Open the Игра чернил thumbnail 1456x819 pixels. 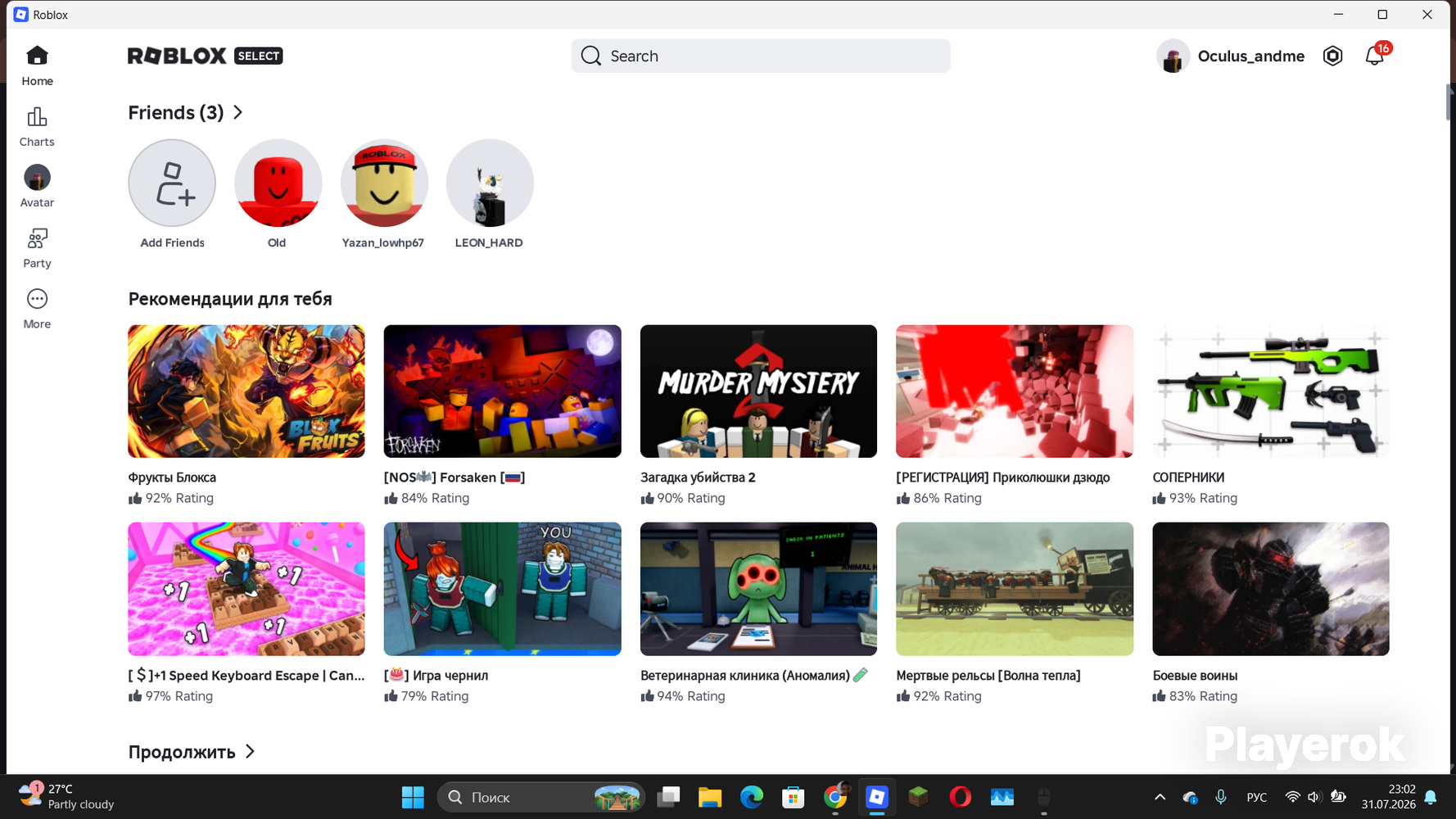point(503,589)
